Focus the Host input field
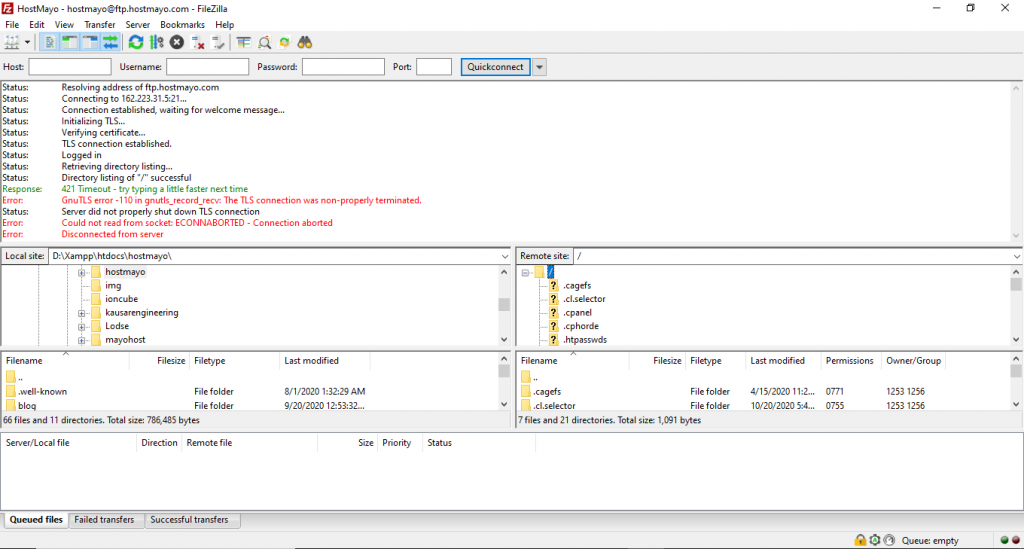 [70, 67]
